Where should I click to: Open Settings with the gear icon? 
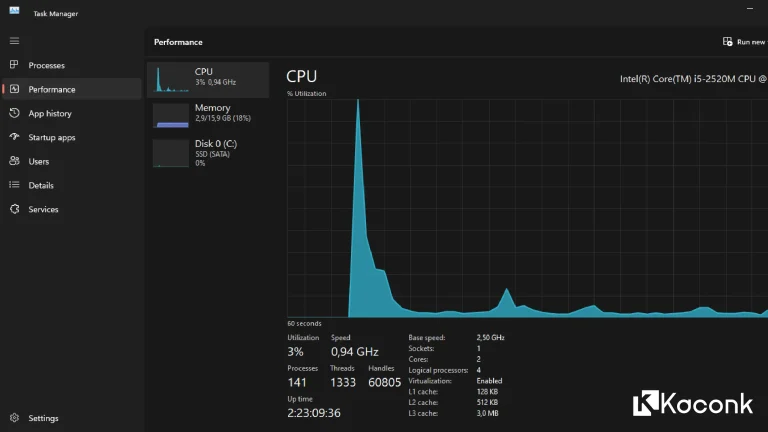coord(14,418)
